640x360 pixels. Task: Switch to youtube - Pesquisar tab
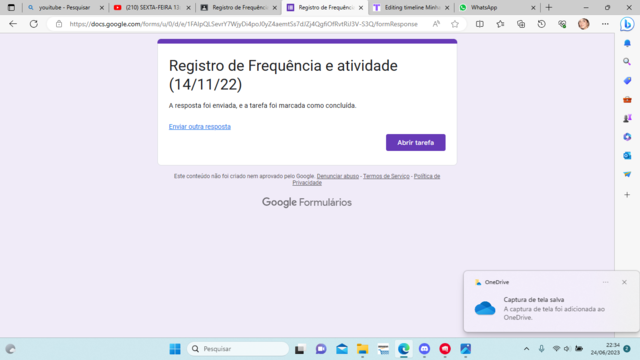tap(64, 7)
